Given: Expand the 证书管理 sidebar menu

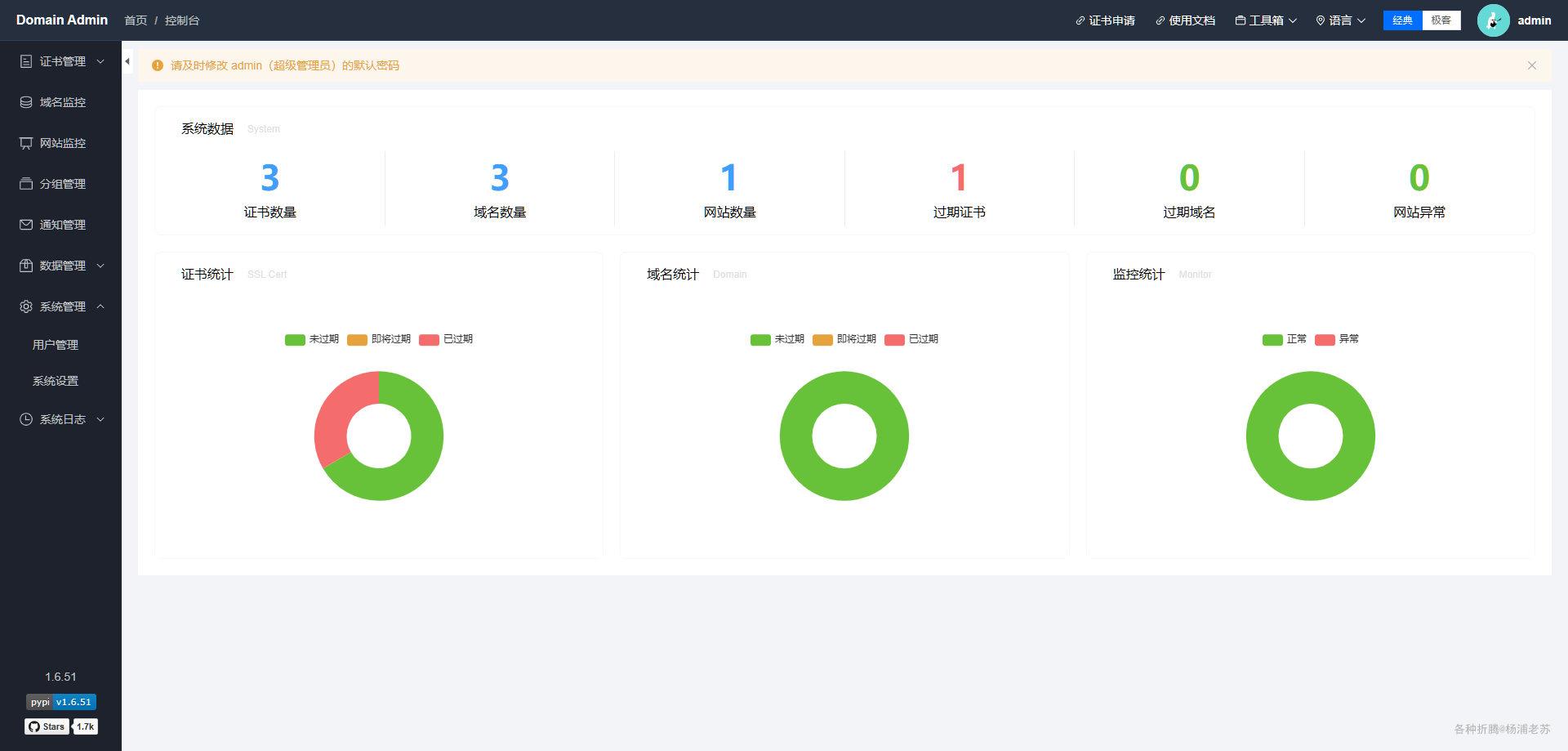Looking at the screenshot, I should (61, 61).
